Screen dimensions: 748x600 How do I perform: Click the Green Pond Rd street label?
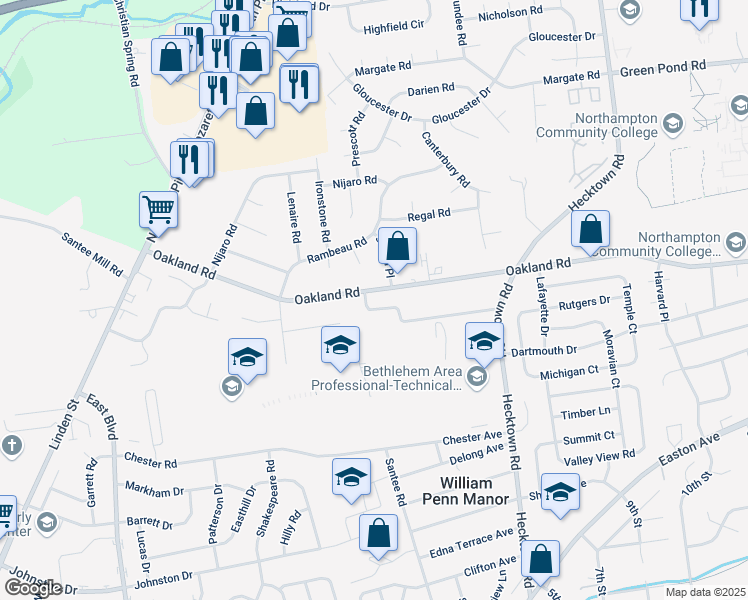[x=663, y=69]
